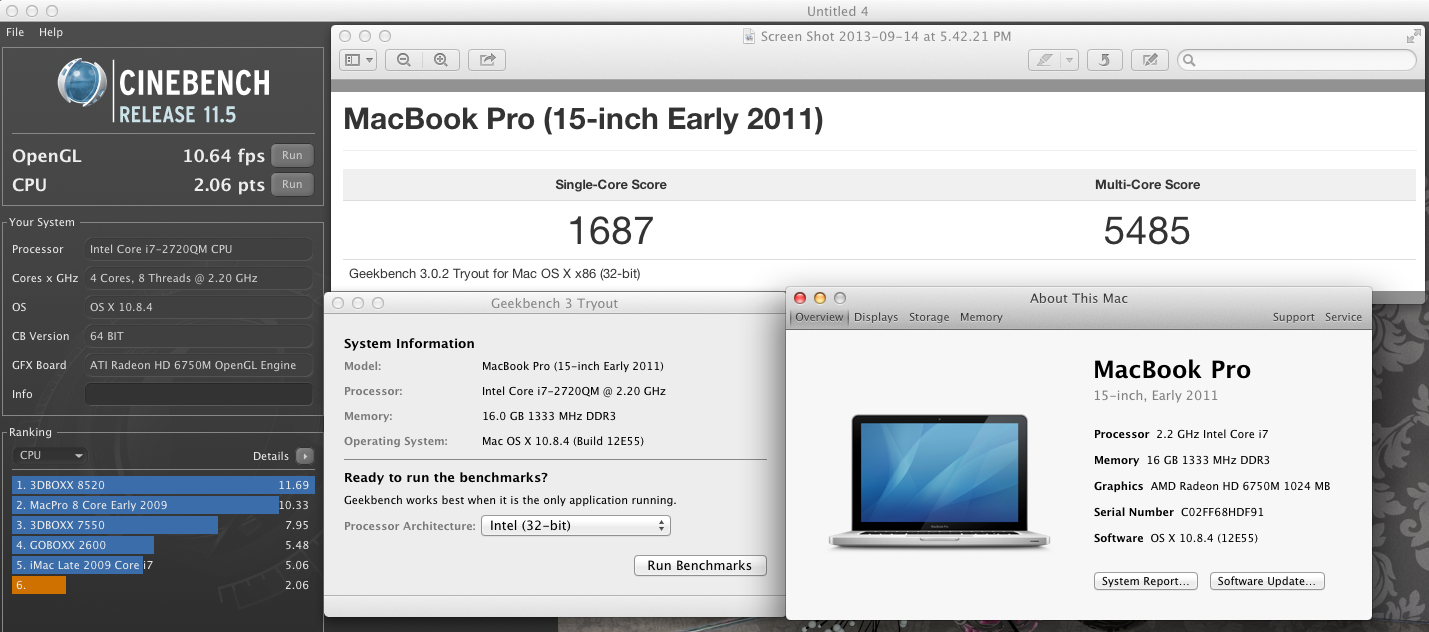The width and height of the screenshot is (1429, 632).
Task: Select ranking entry 3DBOXX 7550
Action: point(164,525)
